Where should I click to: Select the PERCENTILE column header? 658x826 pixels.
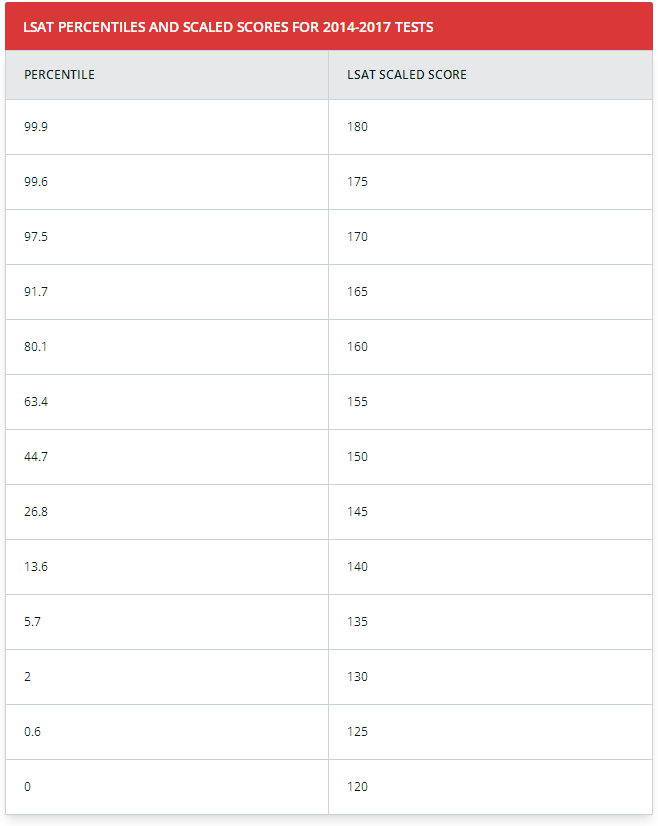167,75
